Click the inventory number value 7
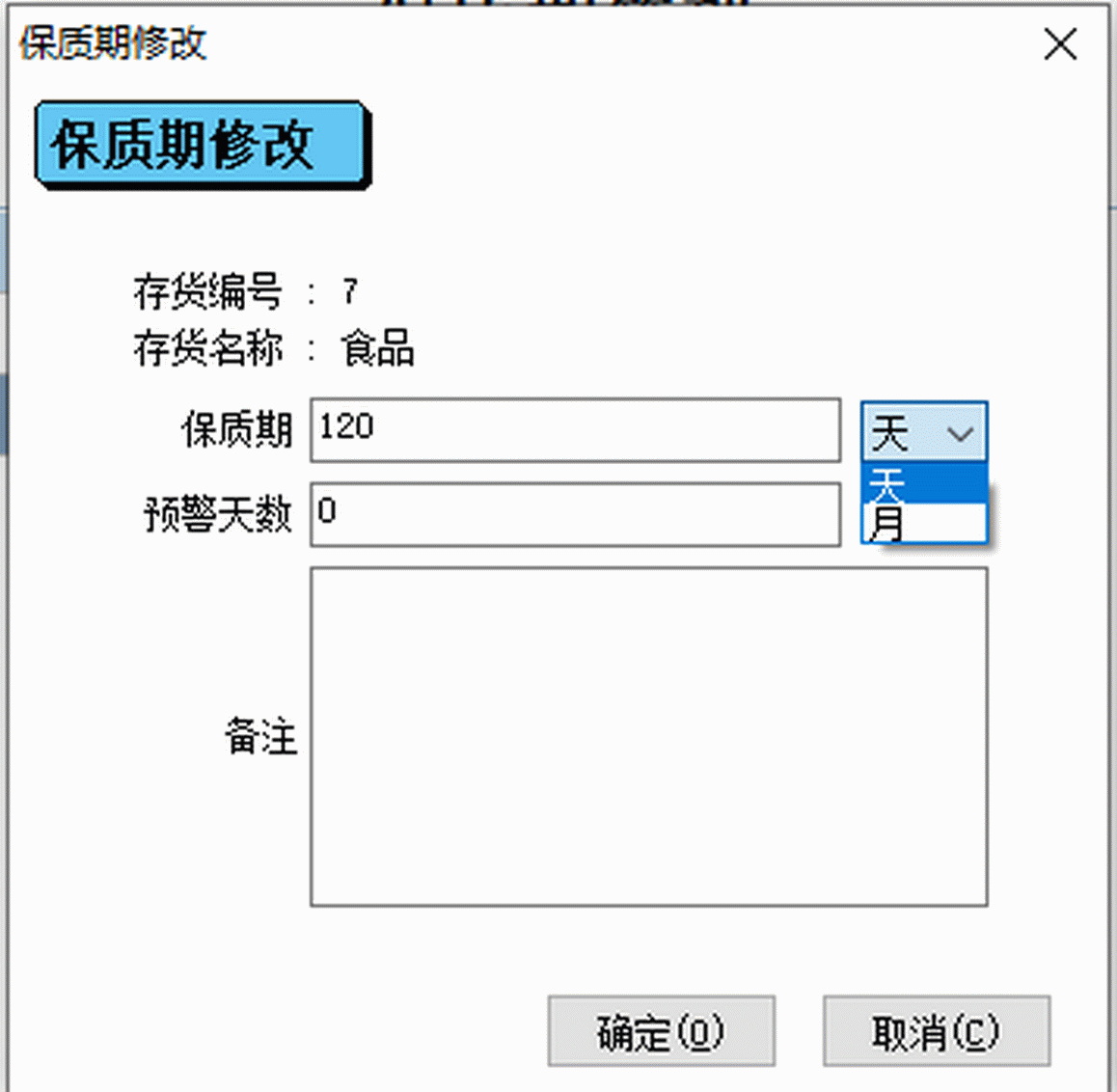This screenshot has height=1092, width=1117. [x=349, y=291]
